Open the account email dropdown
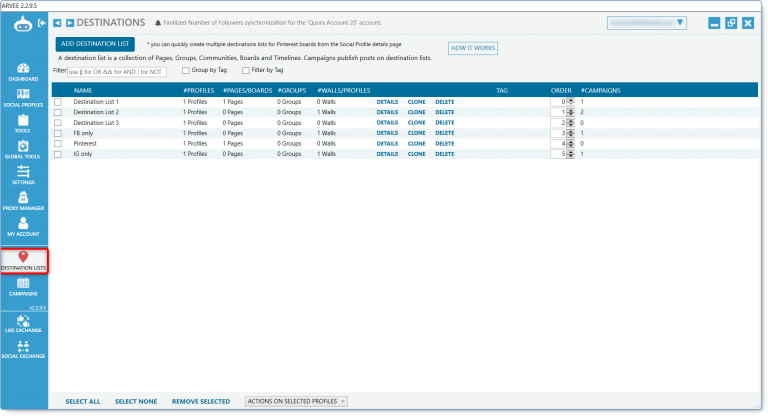This screenshot has height=416, width=768. (x=646, y=22)
